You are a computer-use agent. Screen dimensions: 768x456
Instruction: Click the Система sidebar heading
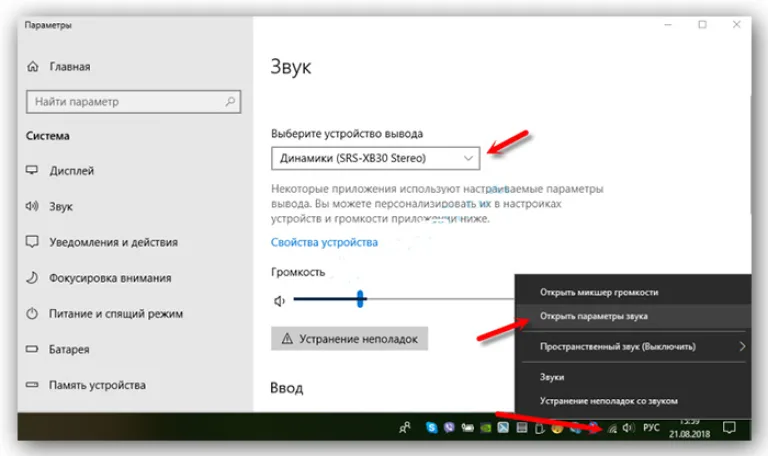[x=48, y=136]
